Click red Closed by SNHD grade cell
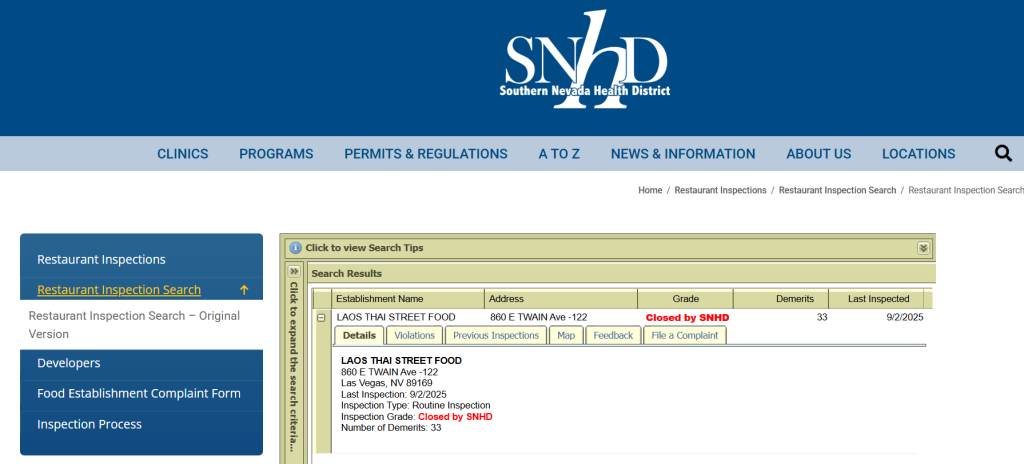This screenshot has height=464, width=1024. (688, 318)
